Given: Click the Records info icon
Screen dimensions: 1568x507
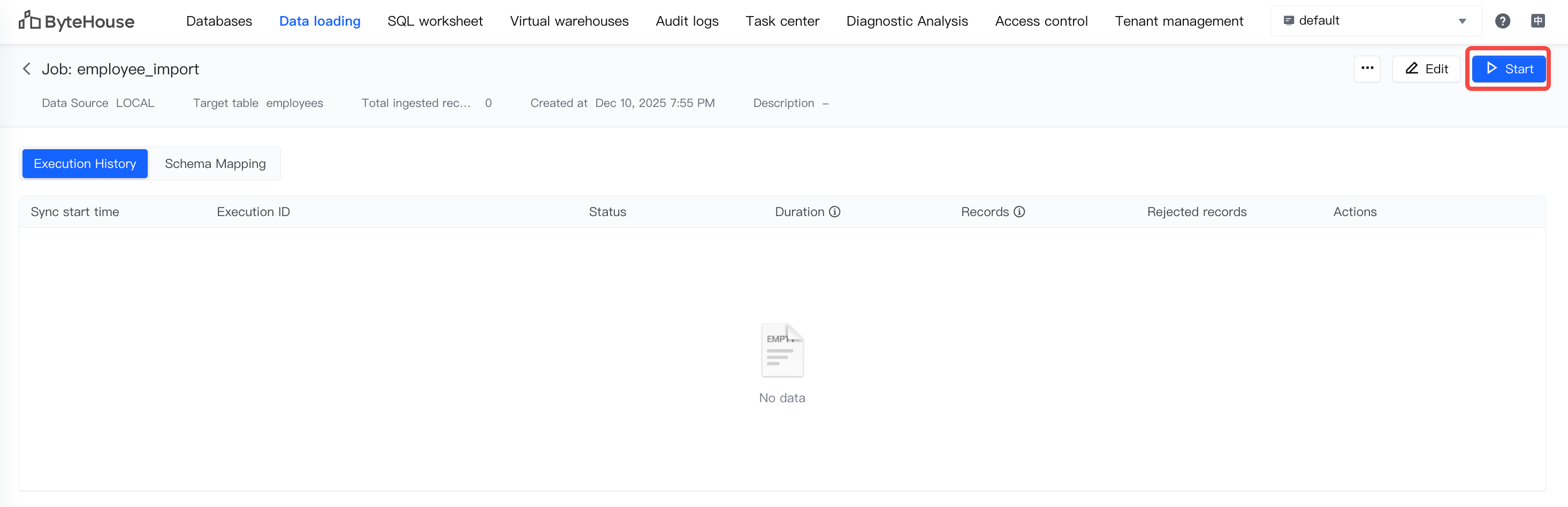Looking at the screenshot, I should [1019, 212].
